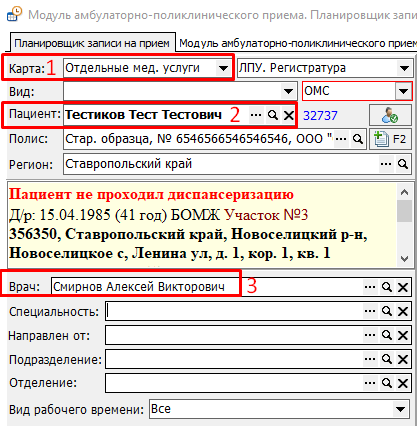The height and width of the screenshot is (426, 417).
Task: Expand Вид рабочего времени dropdown
Action: click(400, 409)
